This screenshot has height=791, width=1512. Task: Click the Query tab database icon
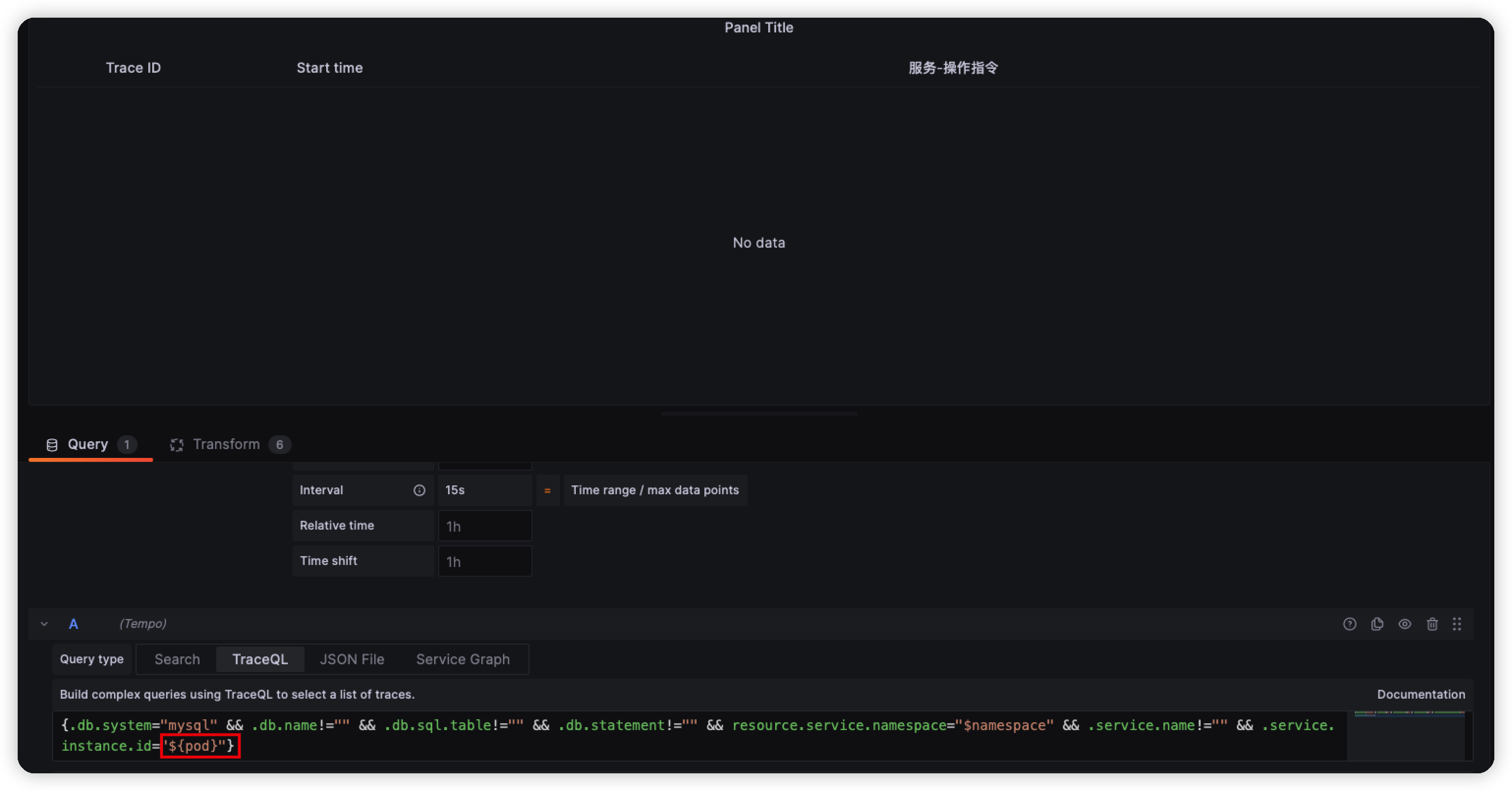pyautogui.click(x=52, y=445)
